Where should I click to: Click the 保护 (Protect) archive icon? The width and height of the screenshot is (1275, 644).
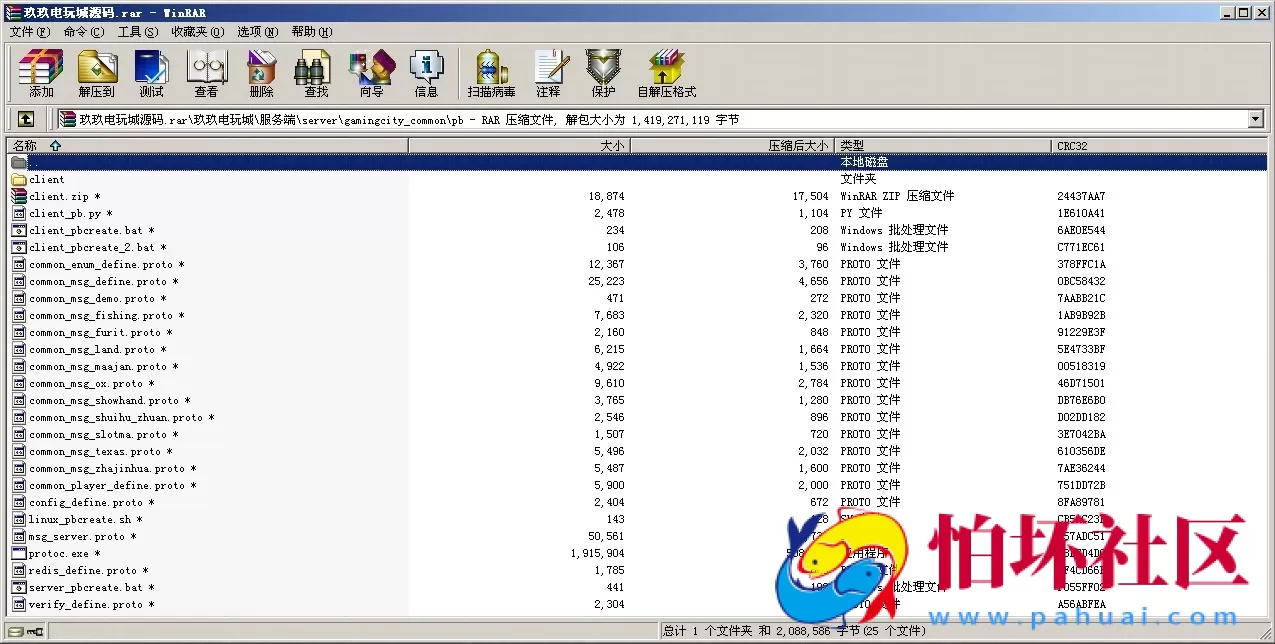click(x=601, y=73)
